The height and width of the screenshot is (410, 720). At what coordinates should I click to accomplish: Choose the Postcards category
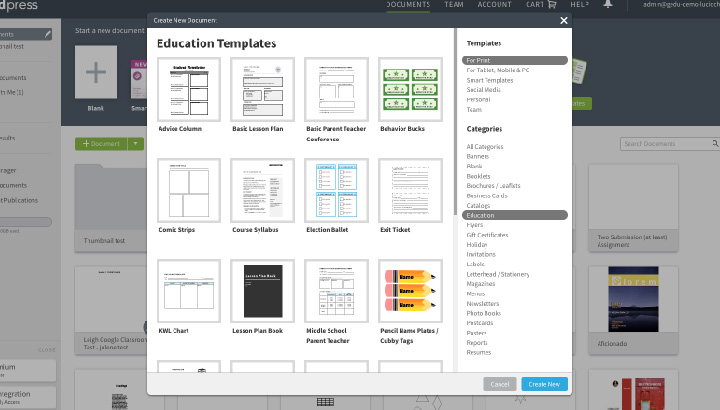click(479, 323)
